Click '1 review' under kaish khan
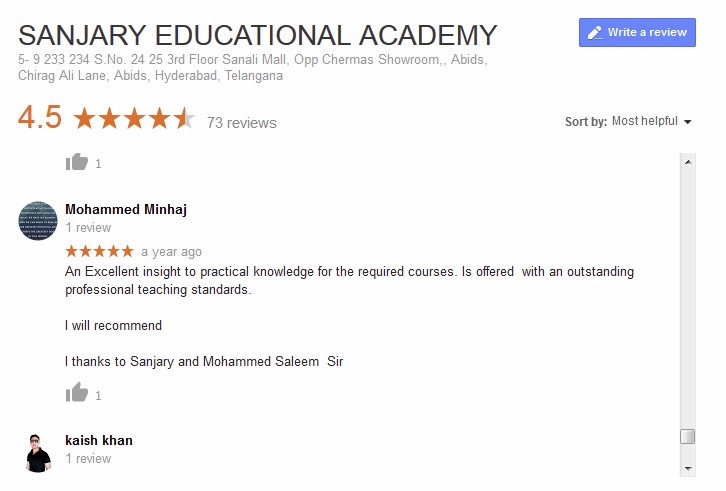Screen dimensions: 726x491 coord(88,459)
